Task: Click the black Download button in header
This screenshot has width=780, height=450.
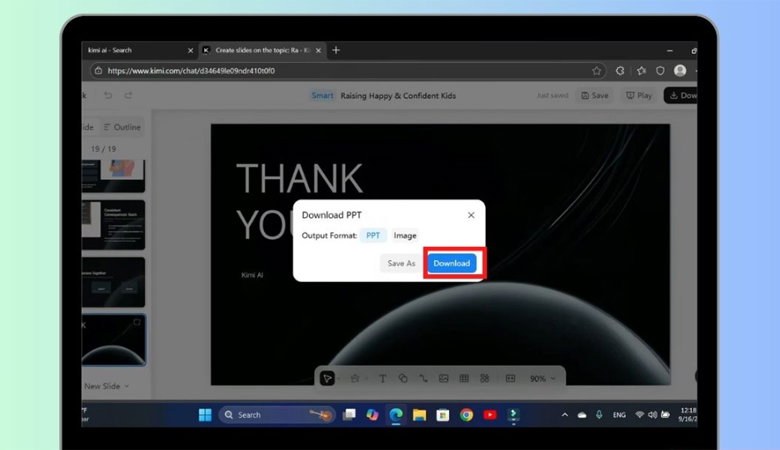Action: (x=681, y=95)
